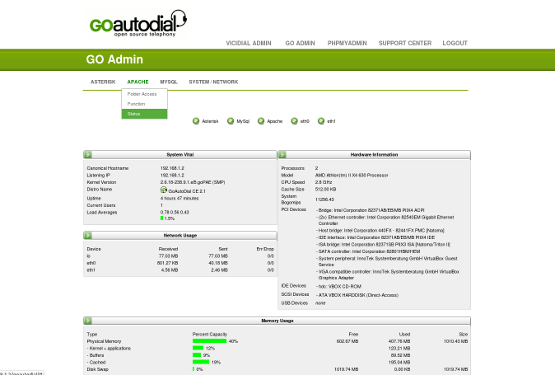Go to VICIDIAL ADMIN

[x=248, y=43]
